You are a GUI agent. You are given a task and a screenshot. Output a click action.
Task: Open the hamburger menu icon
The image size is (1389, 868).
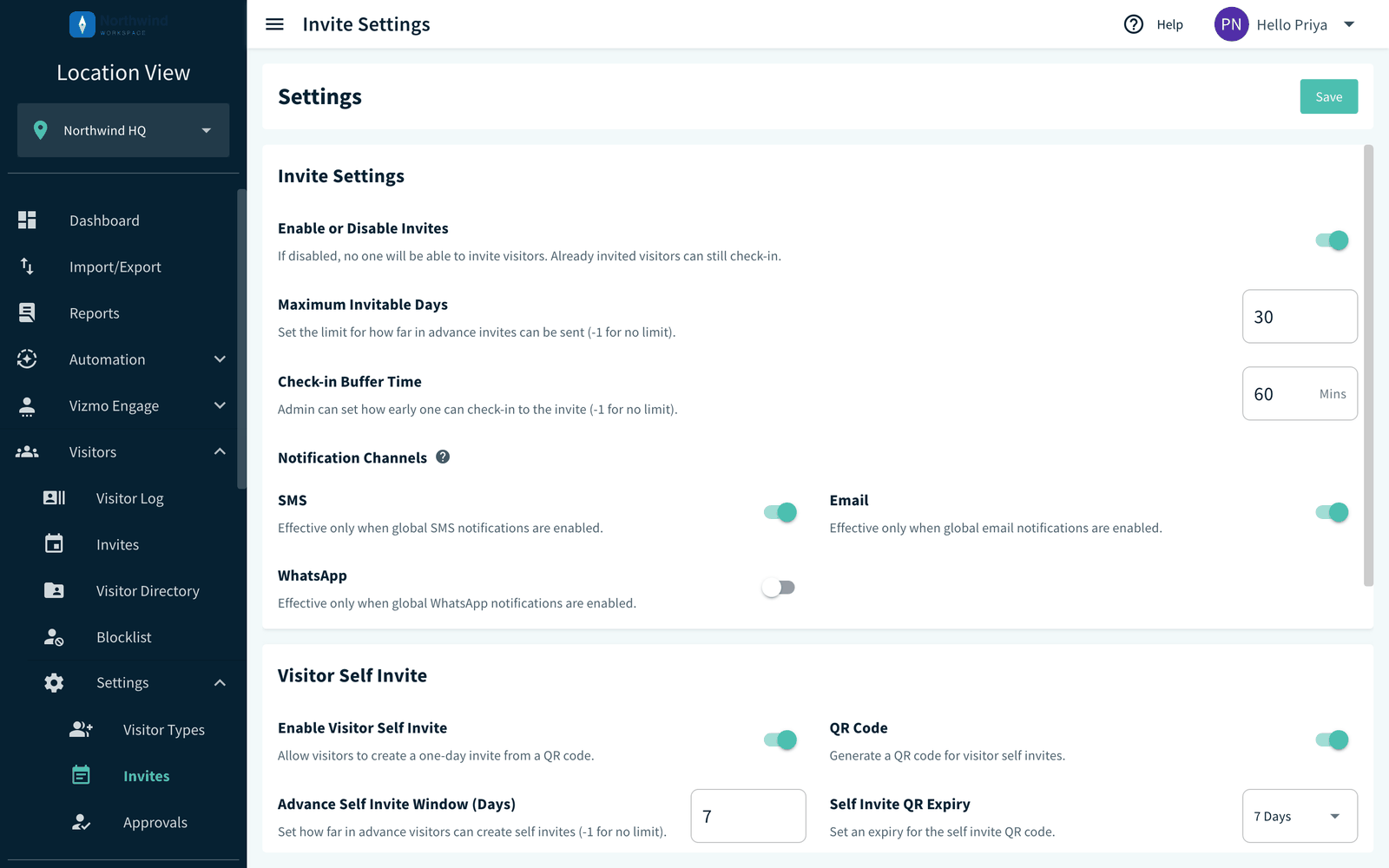coord(274,24)
